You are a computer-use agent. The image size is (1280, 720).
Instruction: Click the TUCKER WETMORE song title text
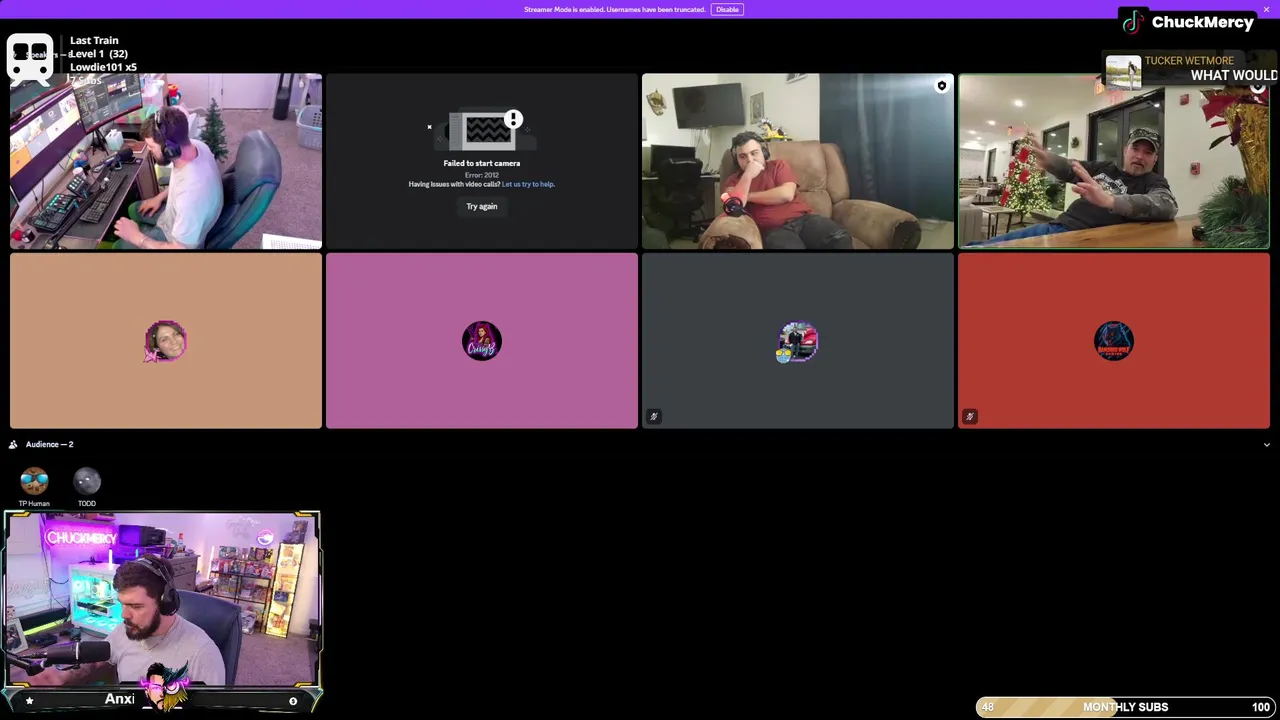pos(1189,61)
